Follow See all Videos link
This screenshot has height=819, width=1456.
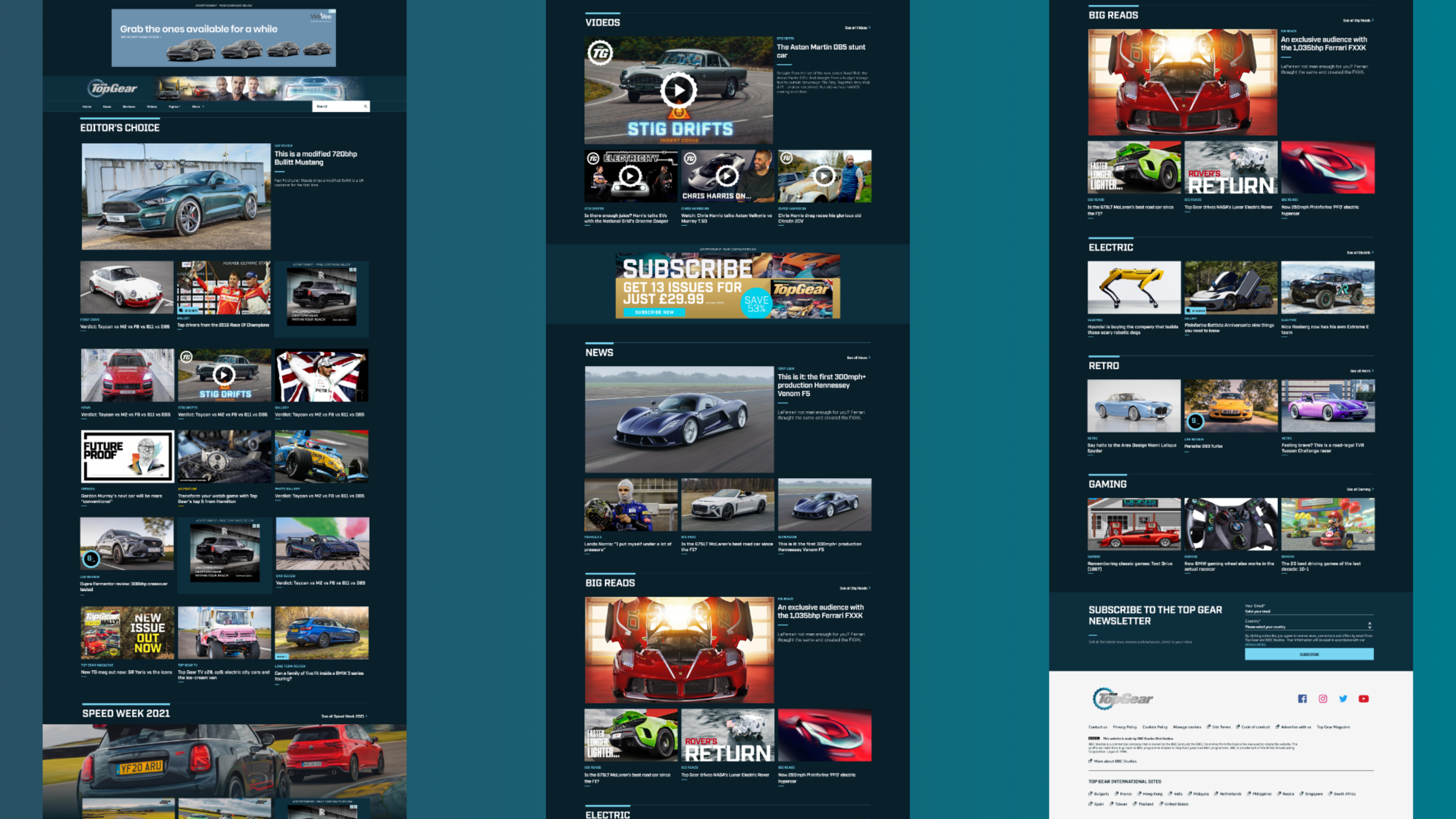858,27
